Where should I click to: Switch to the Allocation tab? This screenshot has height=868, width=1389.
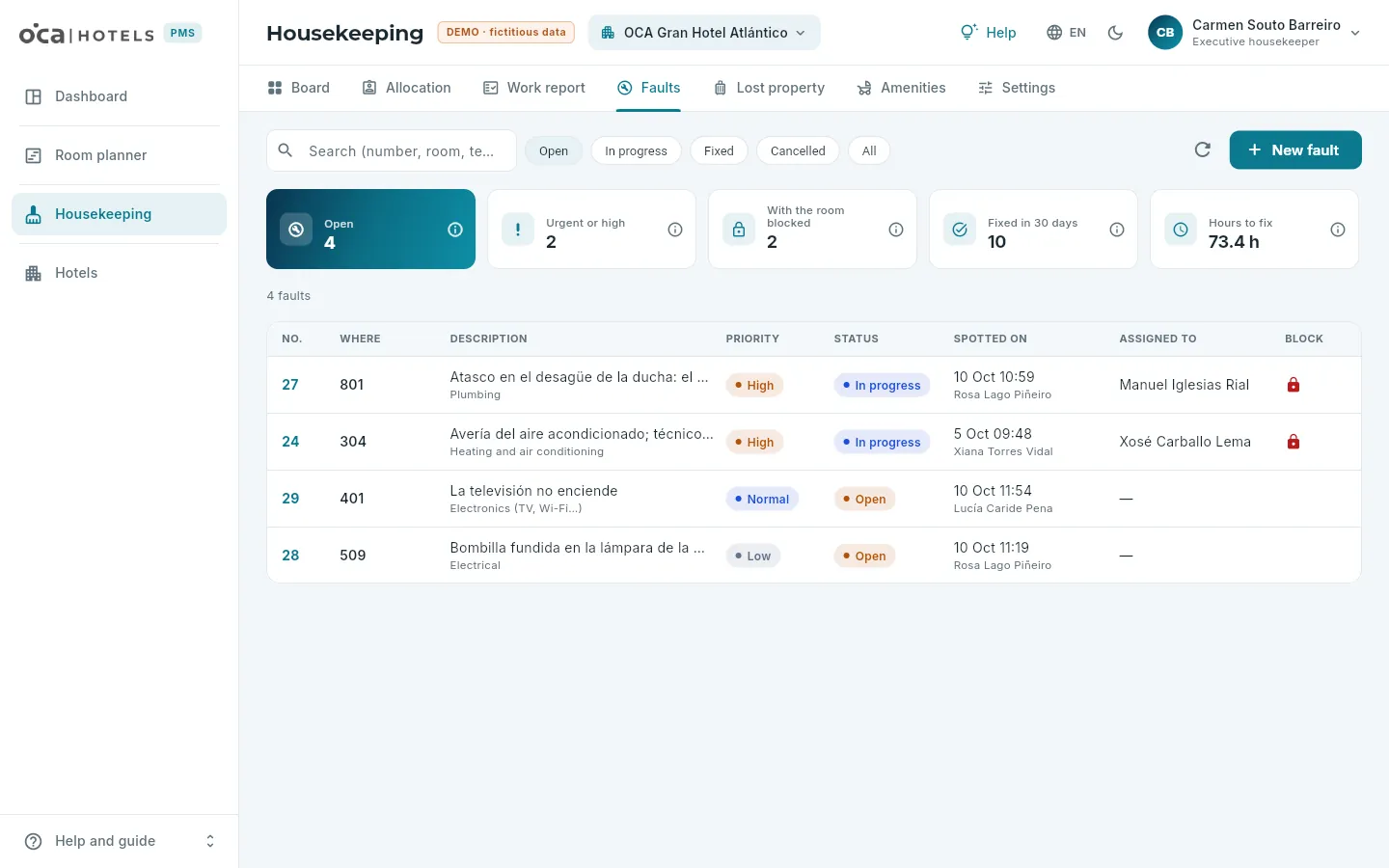coord(406,88)
